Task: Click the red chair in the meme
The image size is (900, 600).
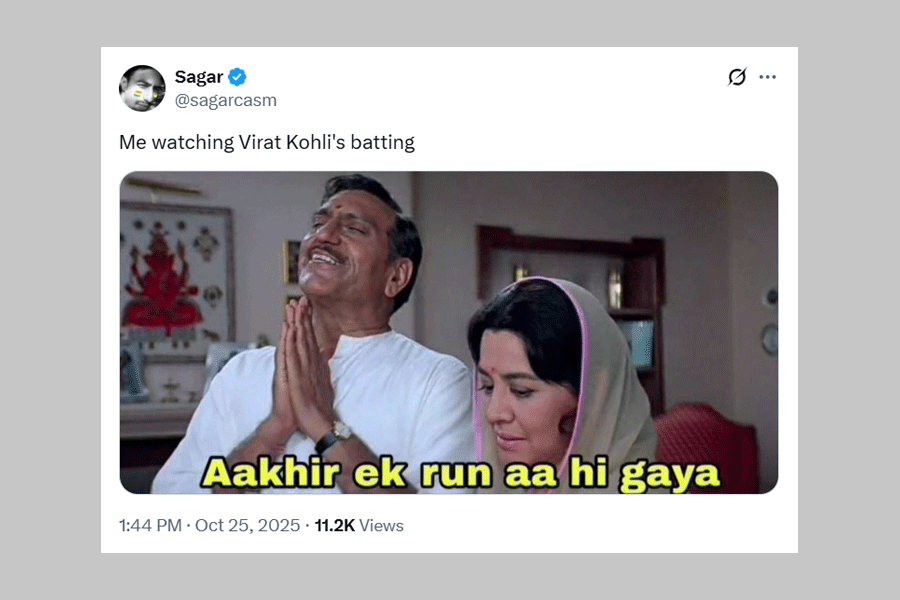Action: pos(707,445)
